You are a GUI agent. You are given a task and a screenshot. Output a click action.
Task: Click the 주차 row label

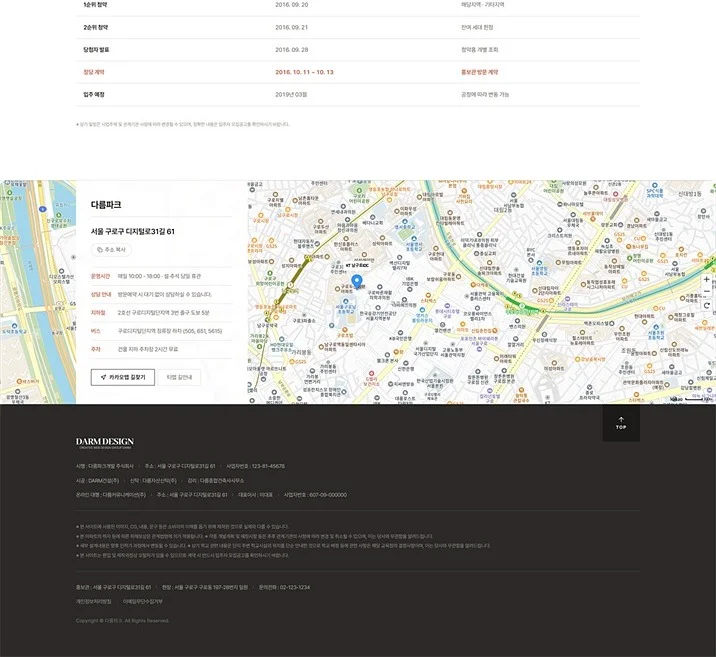(95, 349)
